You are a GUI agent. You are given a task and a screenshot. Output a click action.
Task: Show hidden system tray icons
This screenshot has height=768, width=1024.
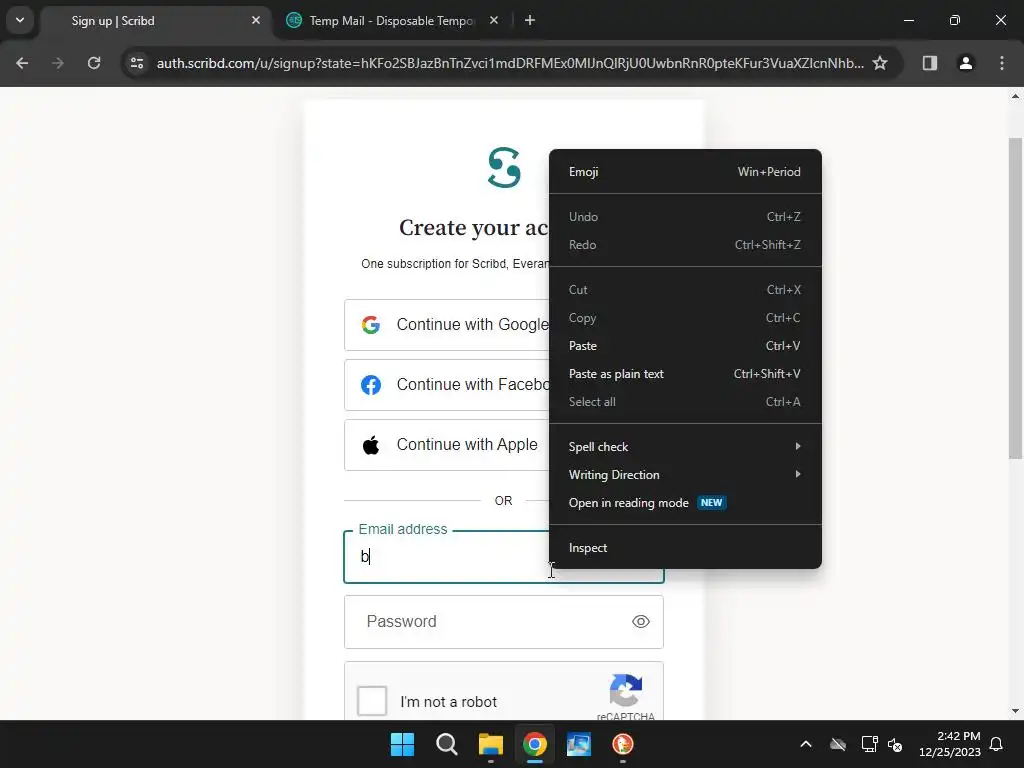(x=806, y=744)
